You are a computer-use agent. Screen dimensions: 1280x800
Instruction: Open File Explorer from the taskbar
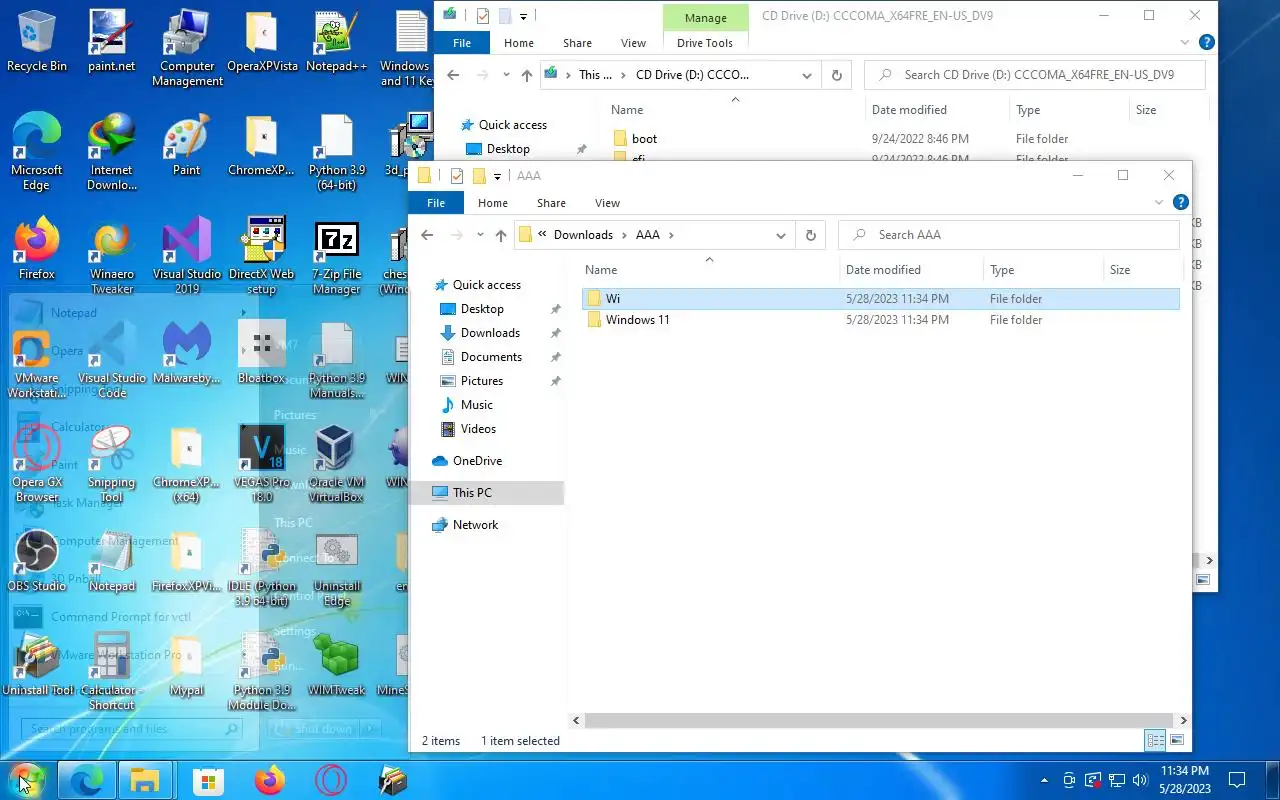click(145, 780)
